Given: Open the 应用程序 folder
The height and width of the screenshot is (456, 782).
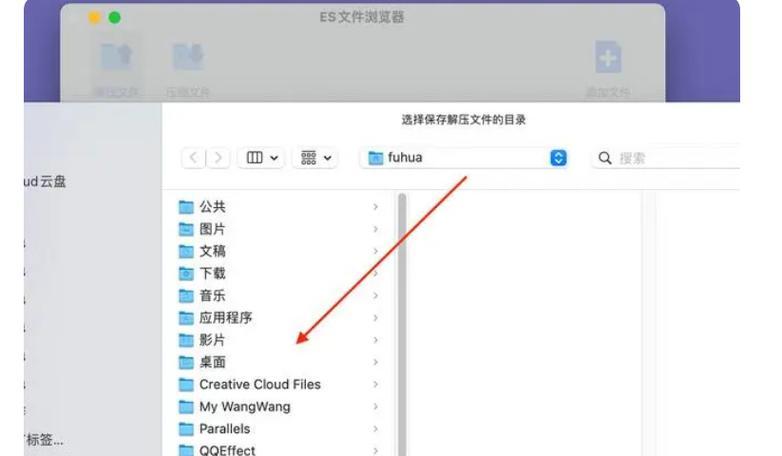Looking at the screenshot, I should pyautogui.click(x=279, y=318).
